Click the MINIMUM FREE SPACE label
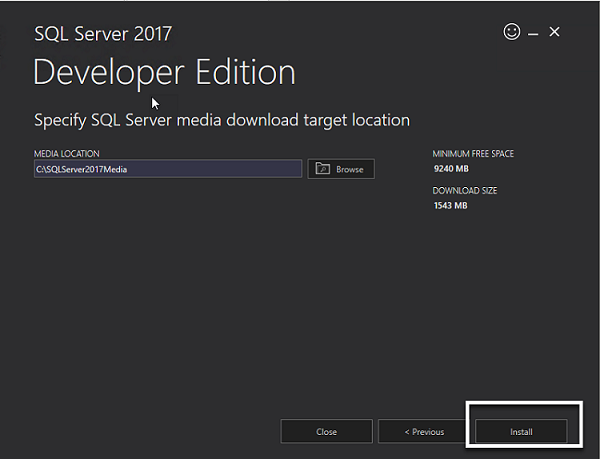 tap(473, 154)
